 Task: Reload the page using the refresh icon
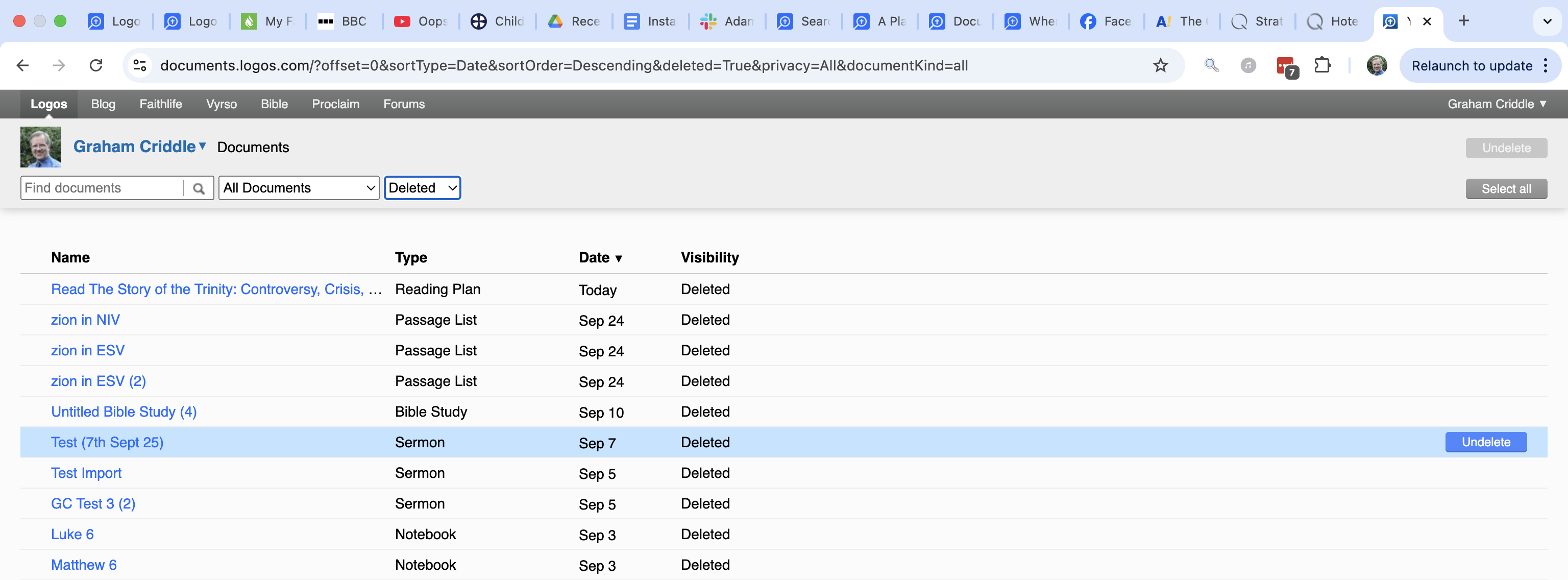point(96,66)
